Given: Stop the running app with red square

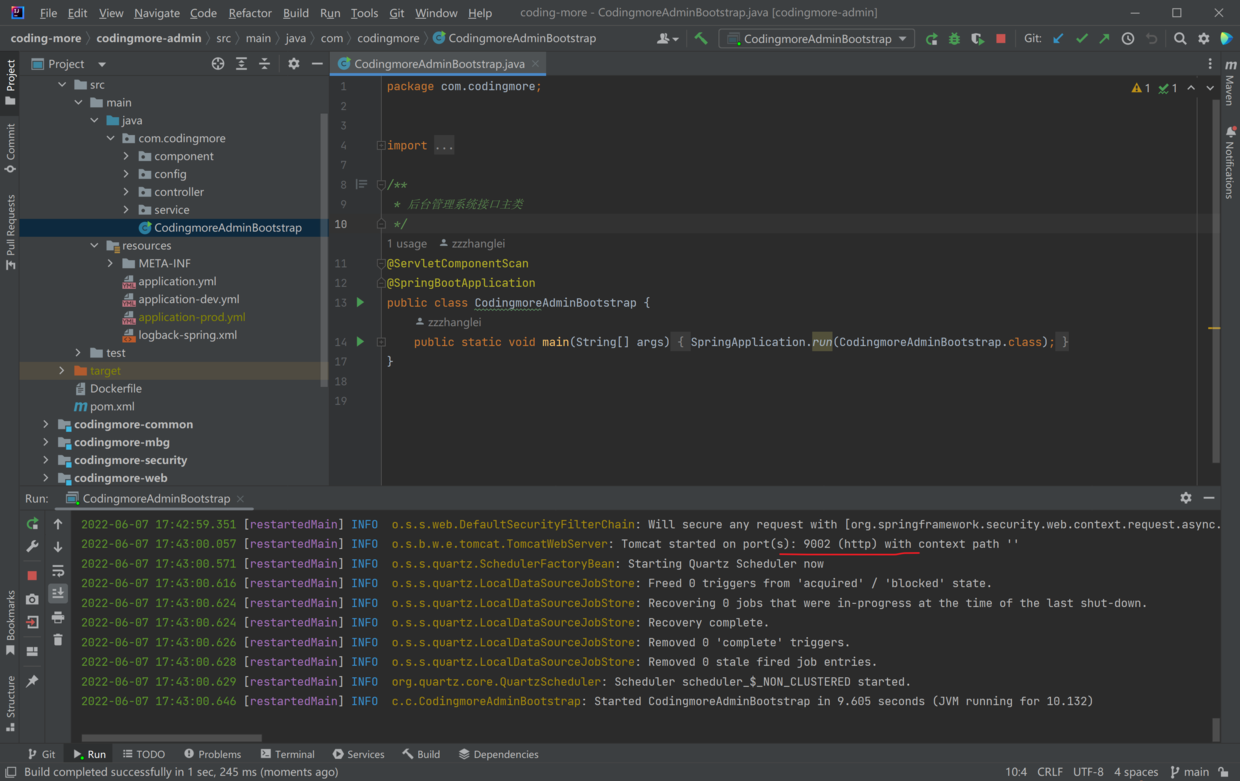Looking at the screenshot, I should [x=1001, y=39].
